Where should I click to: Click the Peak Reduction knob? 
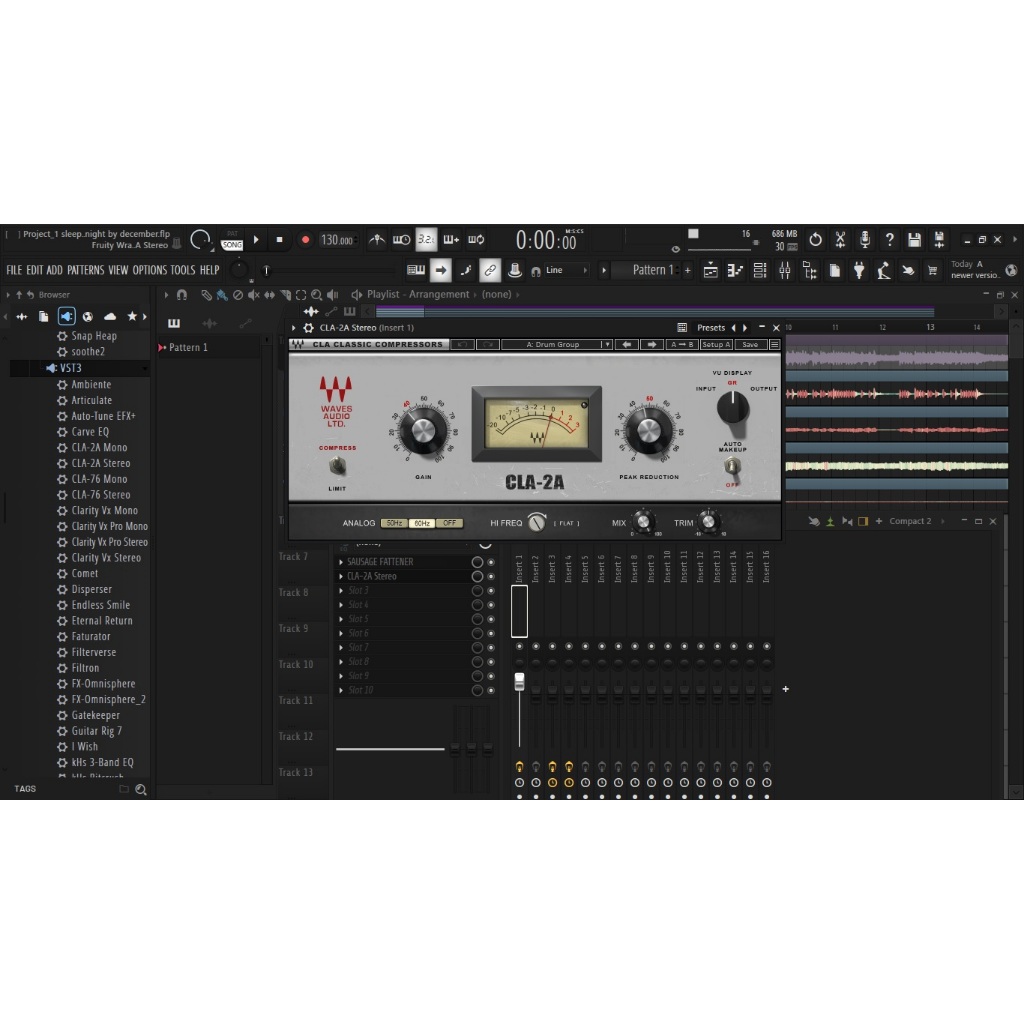pyautogui.click(x=648, y=430)
